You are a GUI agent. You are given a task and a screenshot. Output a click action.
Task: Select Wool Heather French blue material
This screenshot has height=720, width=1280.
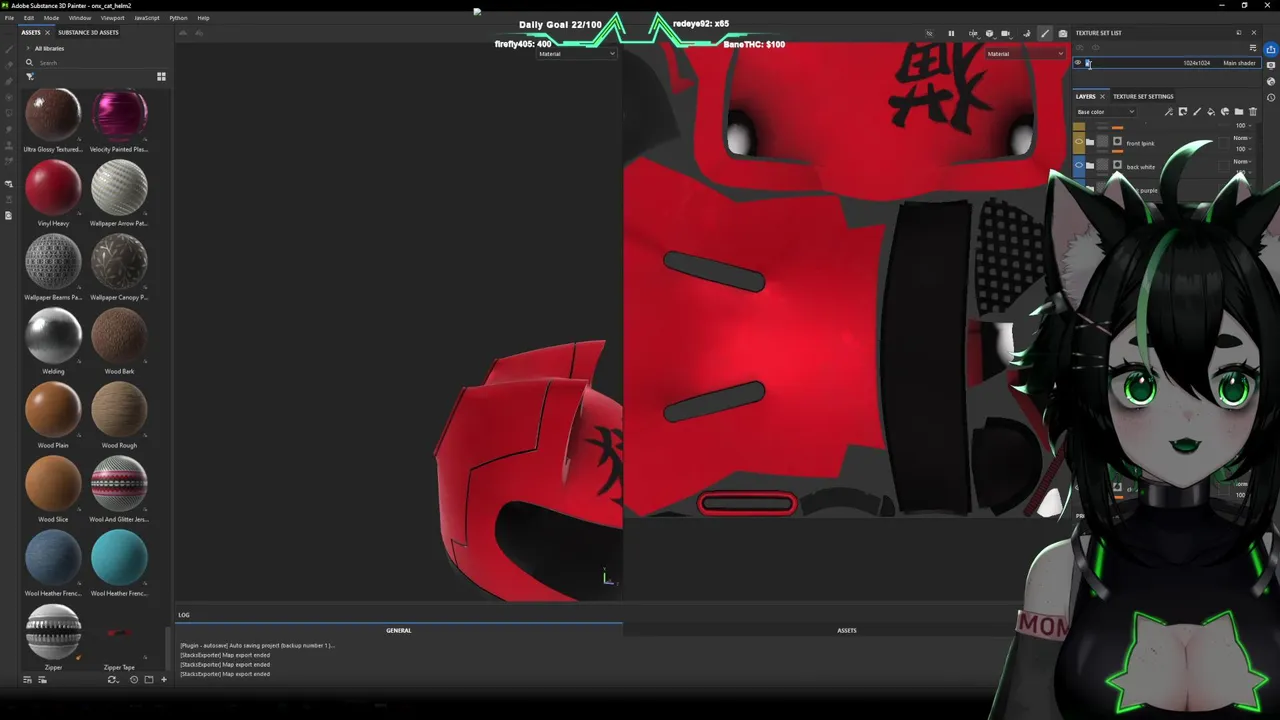point(53,557)
